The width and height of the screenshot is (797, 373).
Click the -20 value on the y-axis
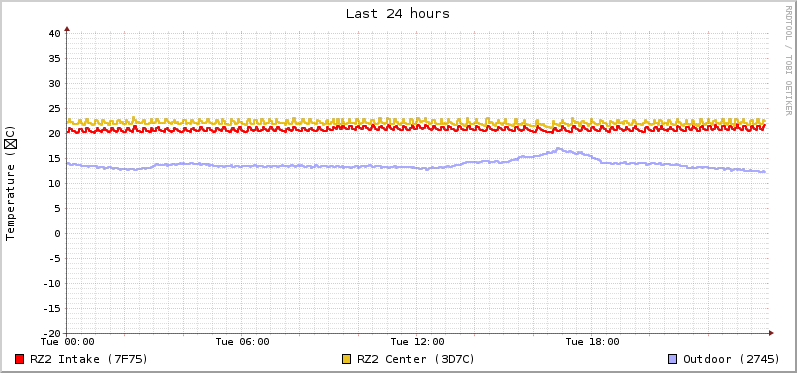[51, 333]
